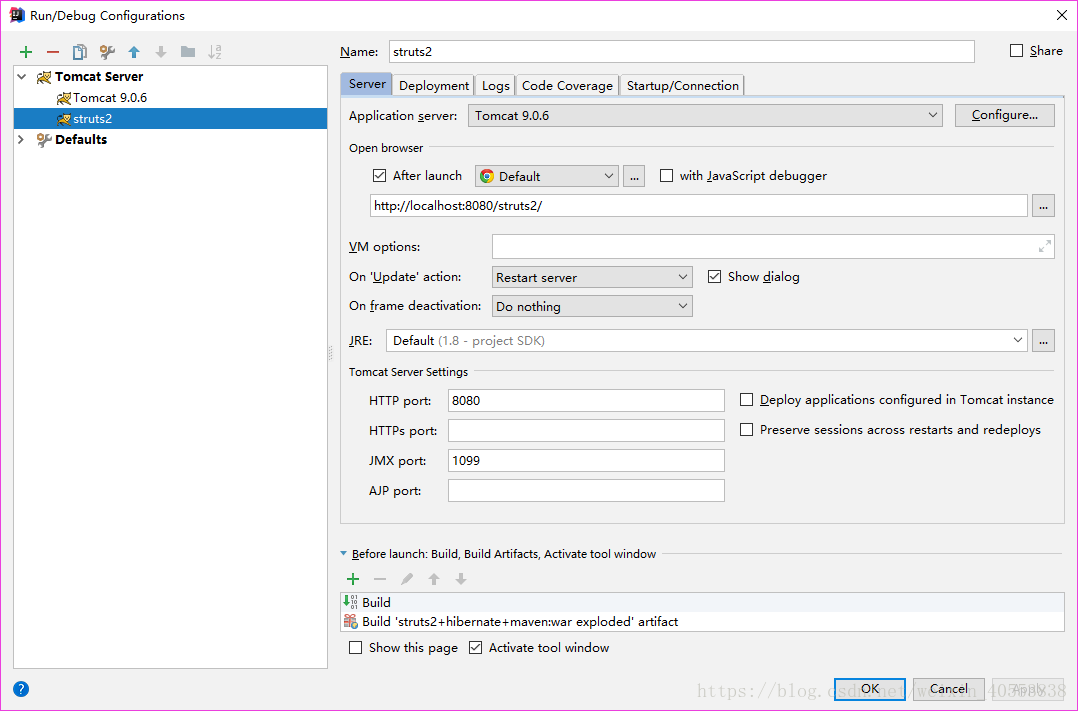Image resolution: width=1078 pixels, height=711 pixels.
Task: Click the VM options input field
Action: [773, 246]
